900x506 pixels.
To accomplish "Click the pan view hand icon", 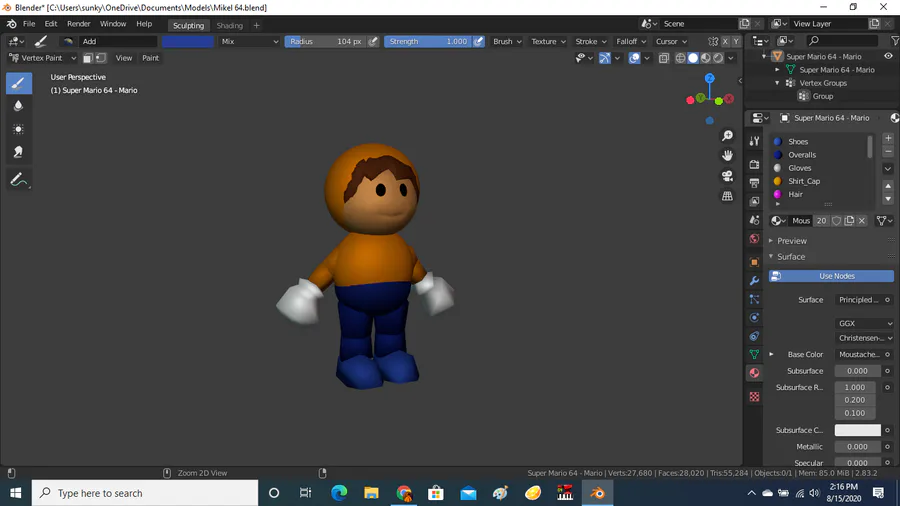I will click(x=727, y=156).
